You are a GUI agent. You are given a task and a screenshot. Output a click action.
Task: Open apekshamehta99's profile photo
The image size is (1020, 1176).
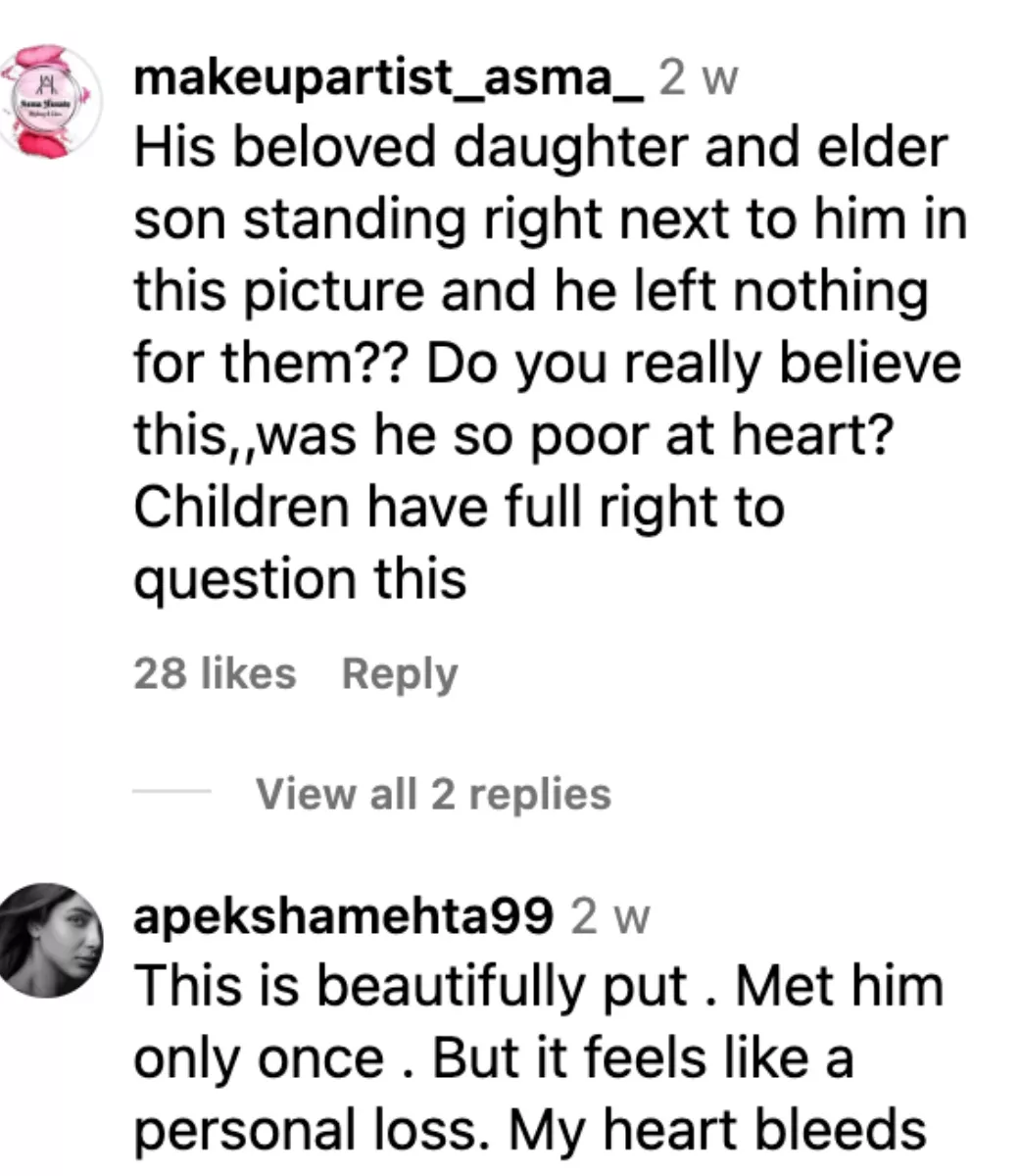tap(50, 941)
